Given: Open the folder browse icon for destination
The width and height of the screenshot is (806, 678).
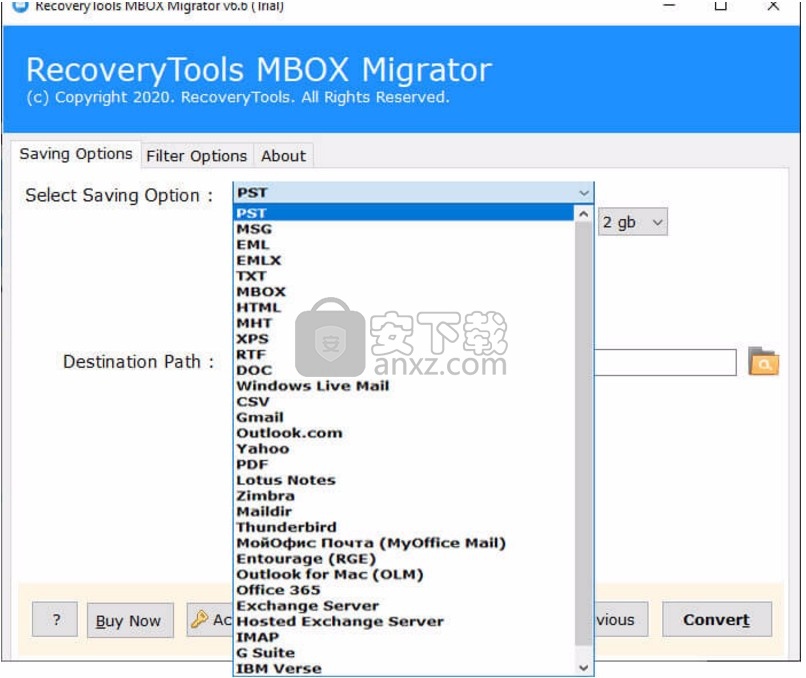Looking at the screenshot, I should (763, 362).
